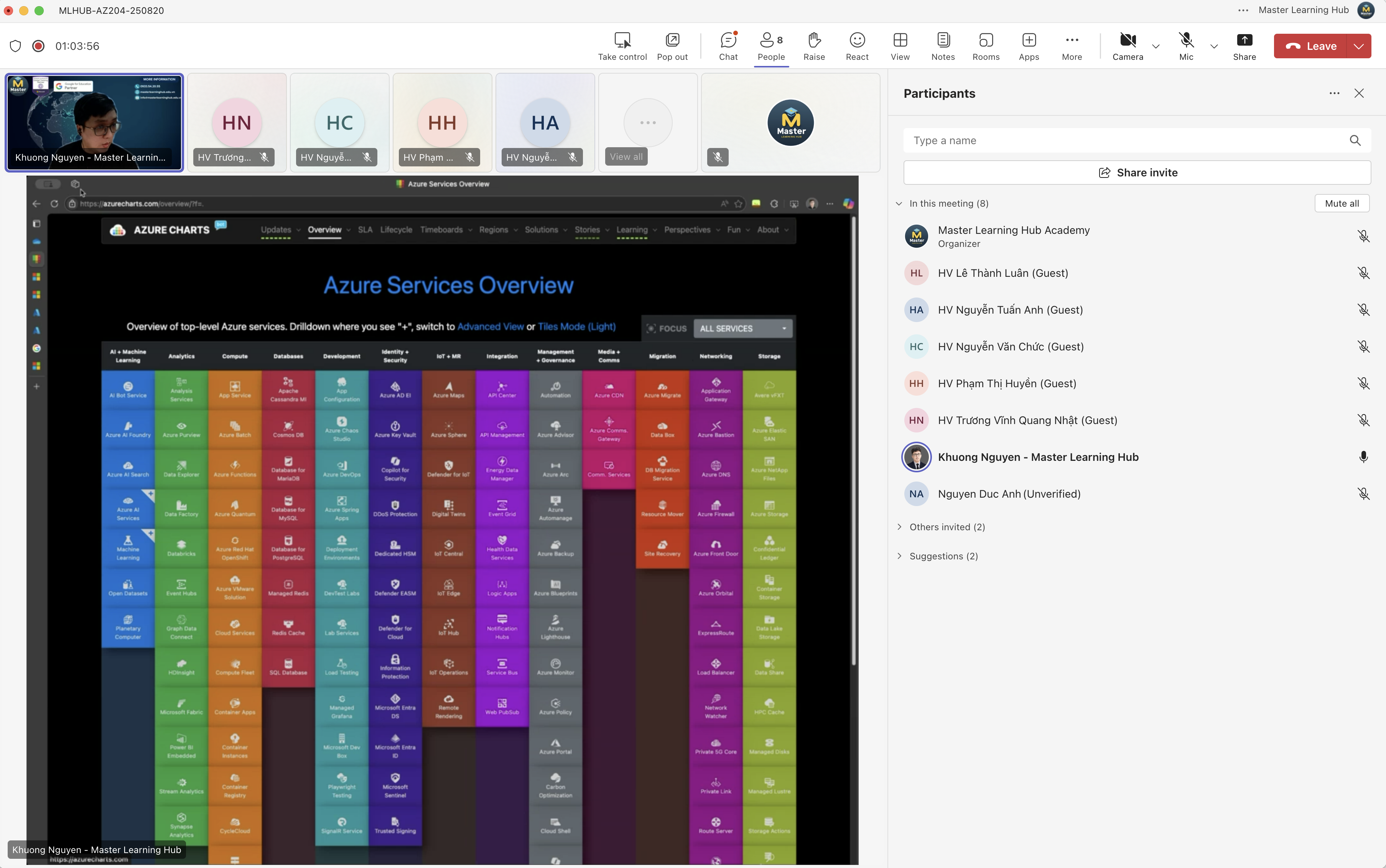Open the Chat panel
This screenshot has width=1386, height=868.
[728, 46]
